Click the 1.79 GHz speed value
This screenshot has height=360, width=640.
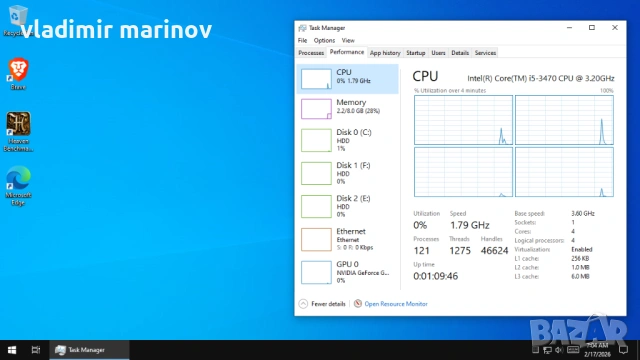470,225
